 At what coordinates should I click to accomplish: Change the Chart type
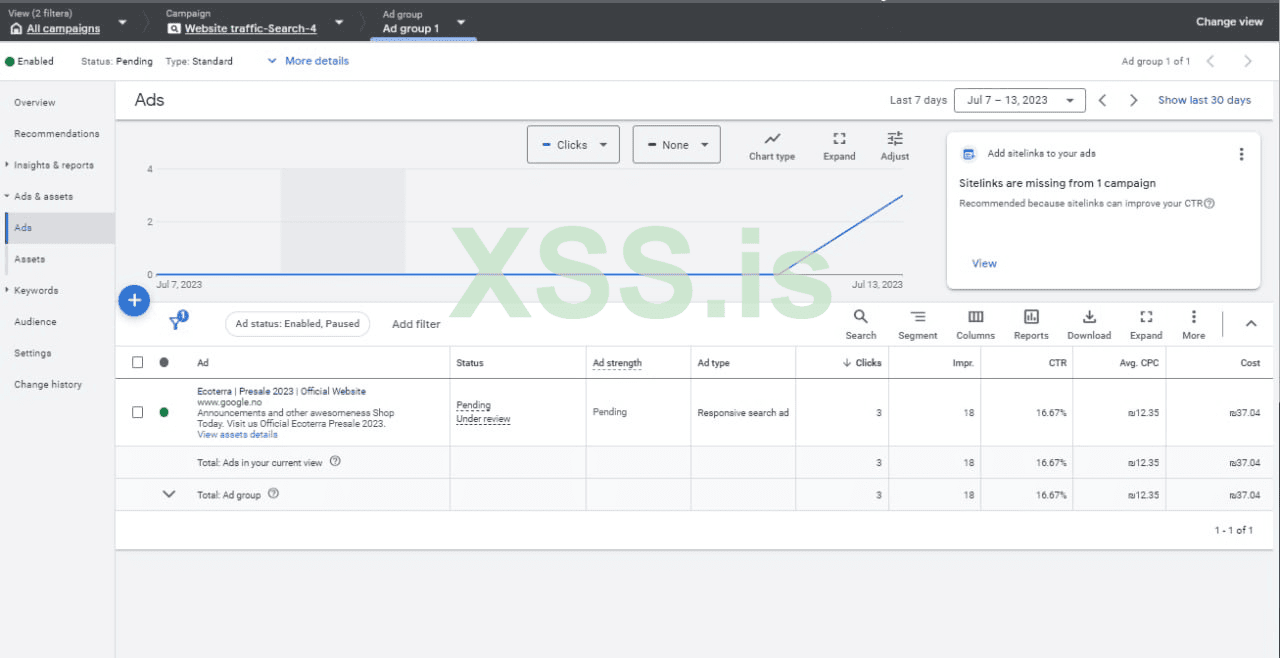tap(772, 146)
